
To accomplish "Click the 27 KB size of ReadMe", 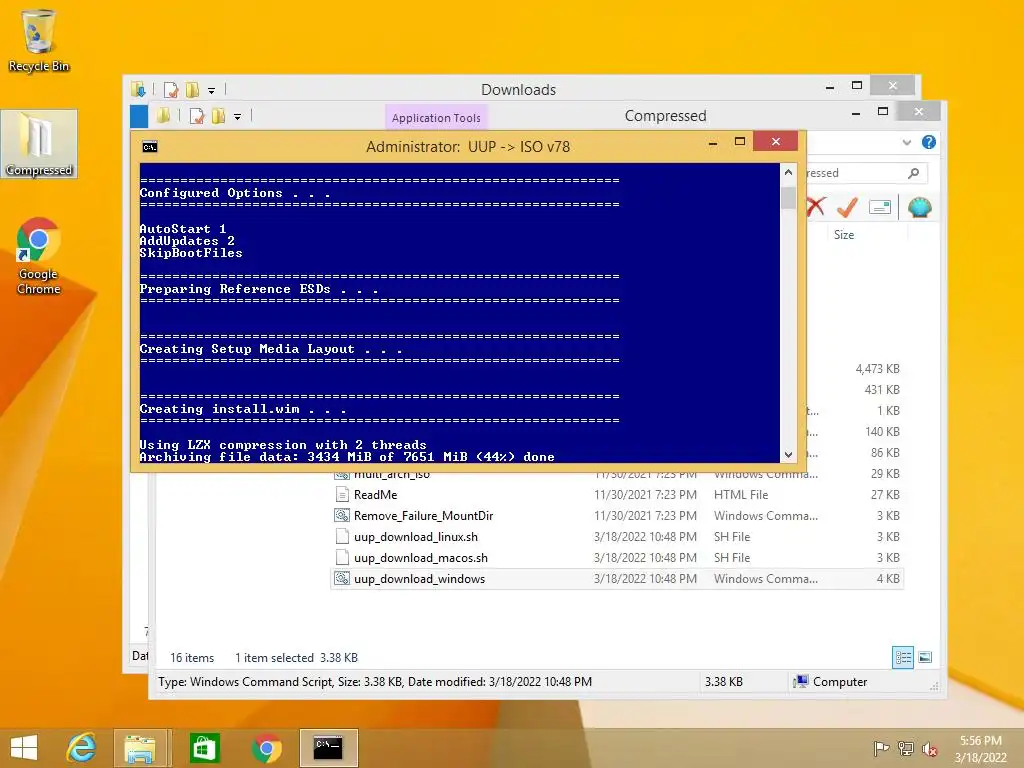I will pyautogui.click(x=885, y=495).
